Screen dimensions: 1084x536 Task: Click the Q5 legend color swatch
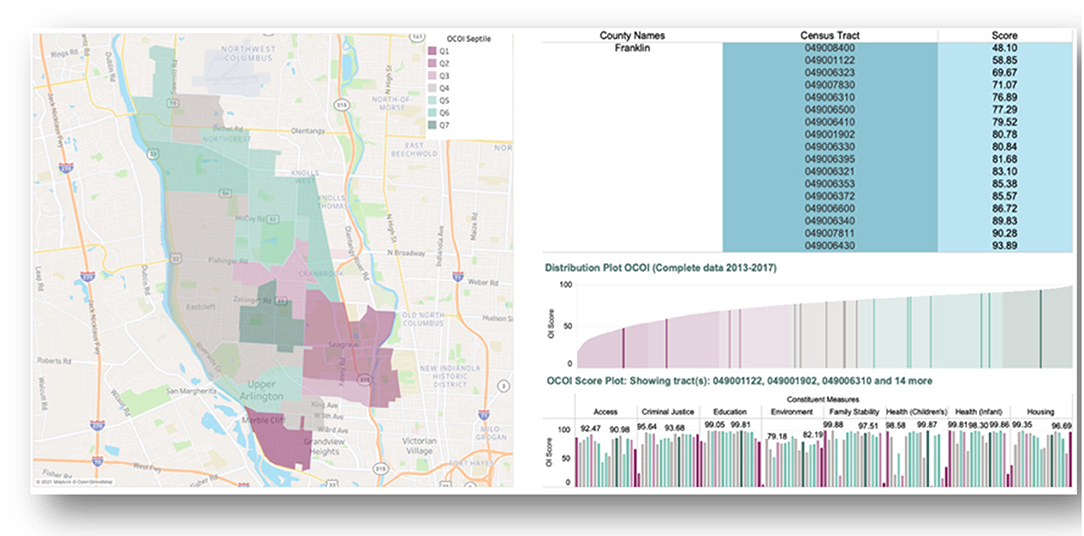(x=432, y=100)
